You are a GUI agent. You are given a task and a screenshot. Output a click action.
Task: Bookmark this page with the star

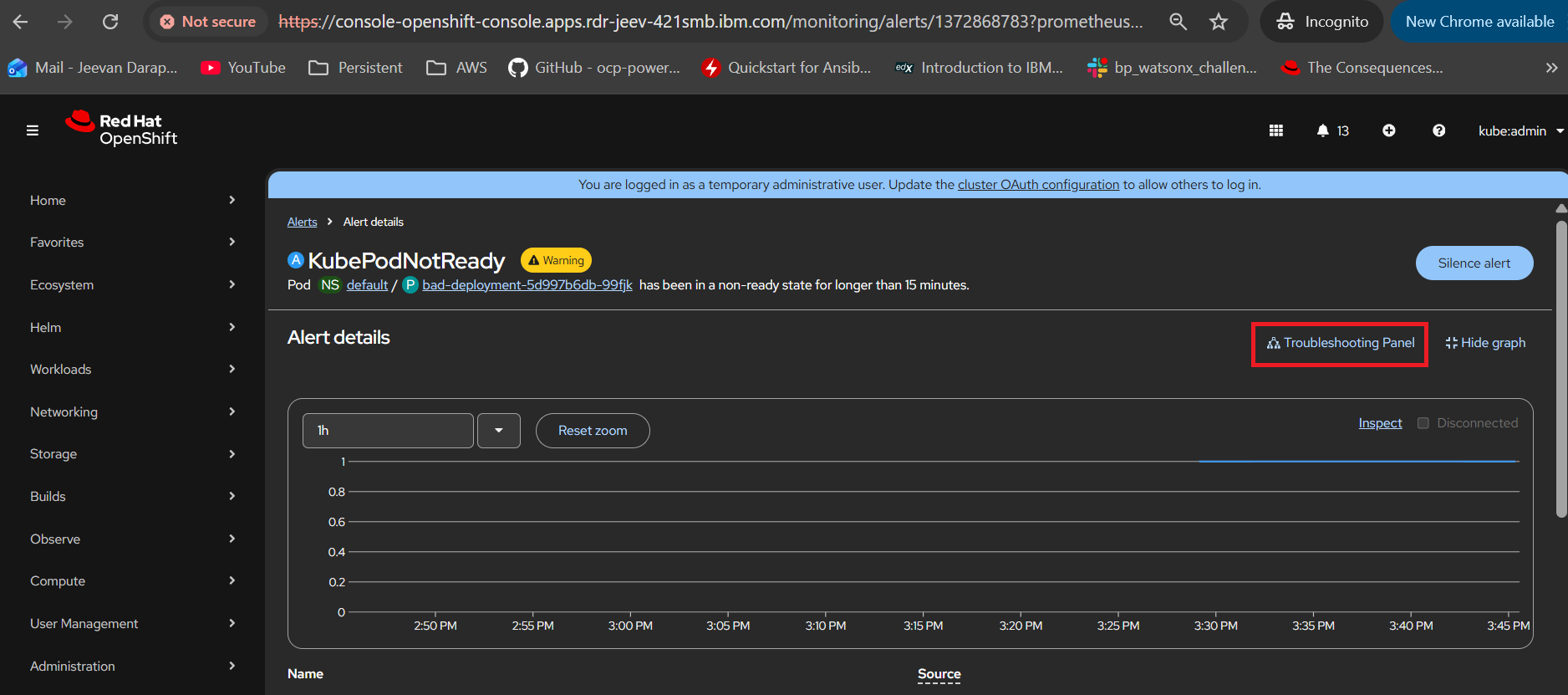coord(1219,22)
